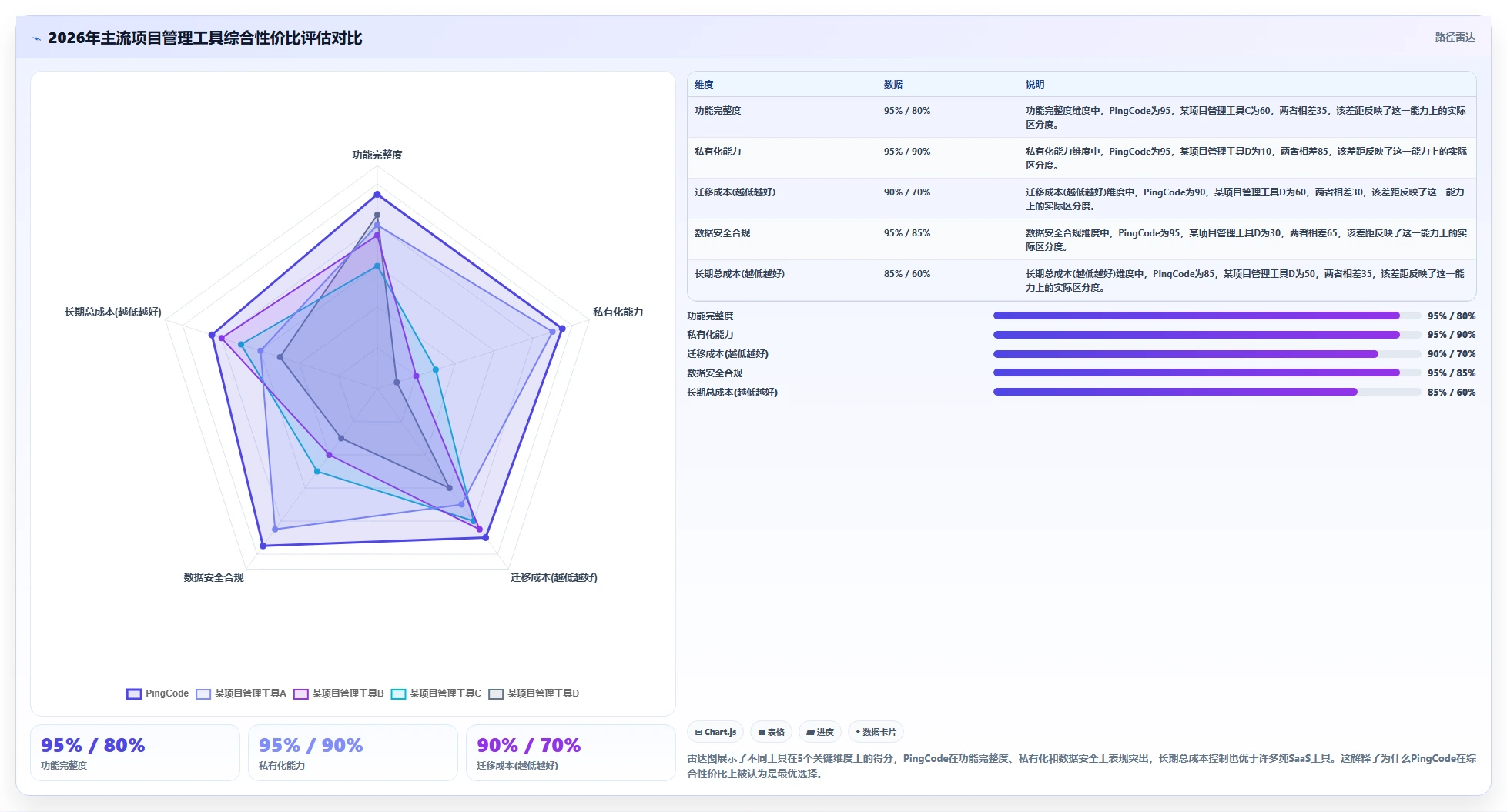Toggle 某项目管理工具A legend entry
Viewport: 1507px width, 812px height.
[x=241, y=693]
